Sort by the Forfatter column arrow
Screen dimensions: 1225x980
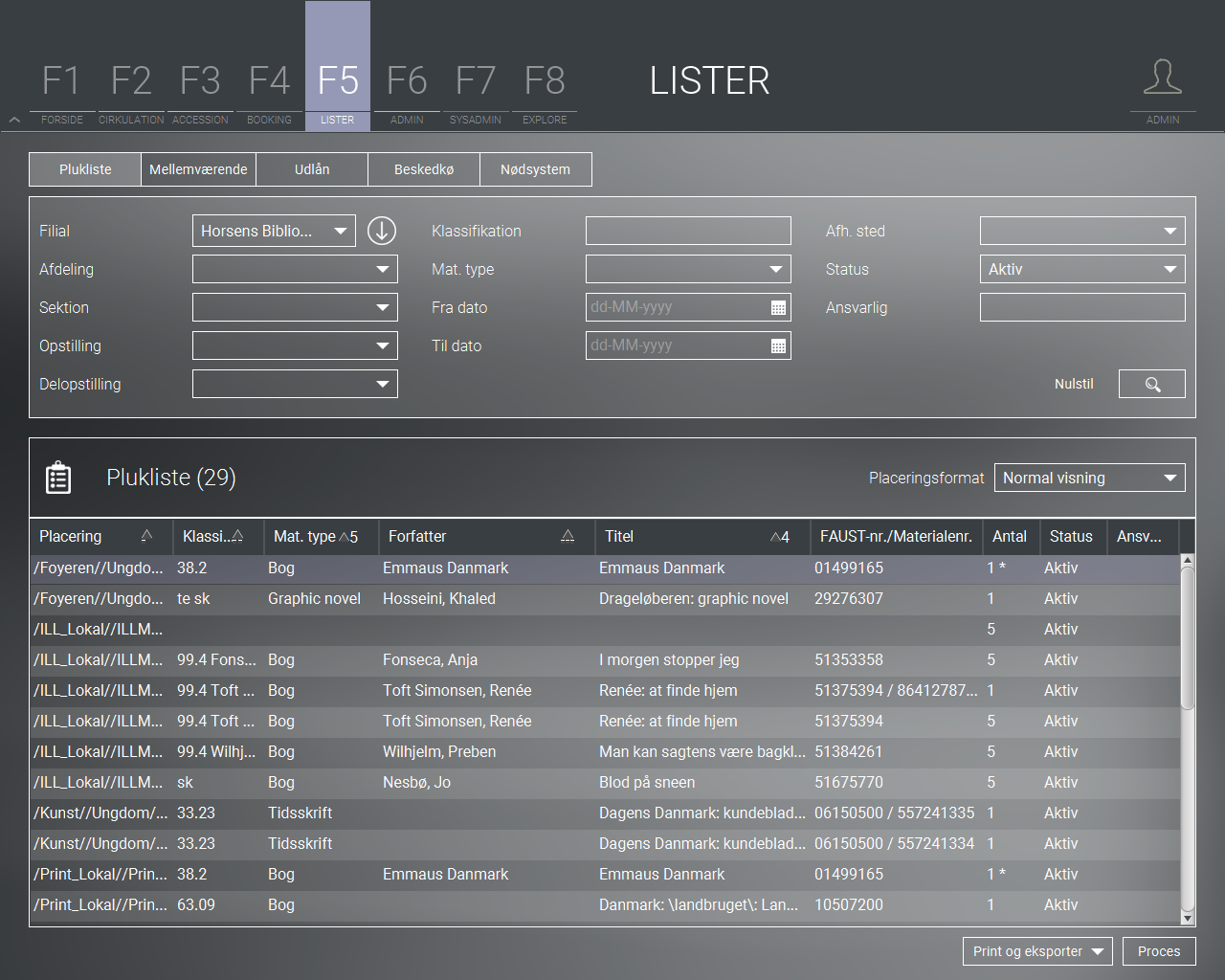(568, 536)
